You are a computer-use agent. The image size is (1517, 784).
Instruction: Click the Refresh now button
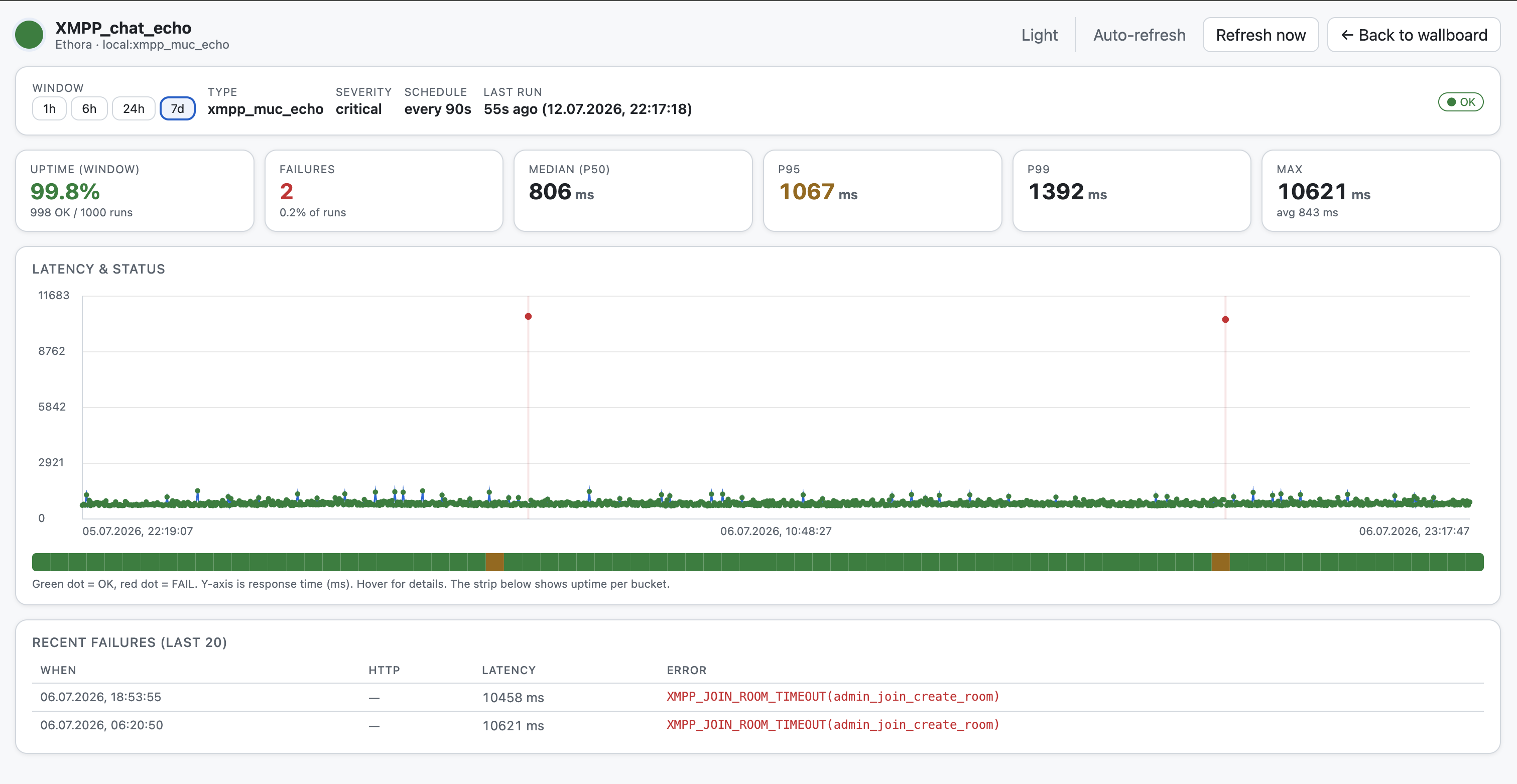pyautogui.click(x=1260, y=35)
